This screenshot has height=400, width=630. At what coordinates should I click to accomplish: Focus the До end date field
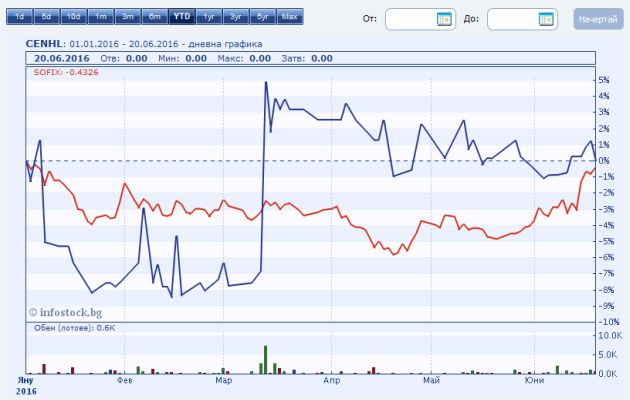click(522, 19)
